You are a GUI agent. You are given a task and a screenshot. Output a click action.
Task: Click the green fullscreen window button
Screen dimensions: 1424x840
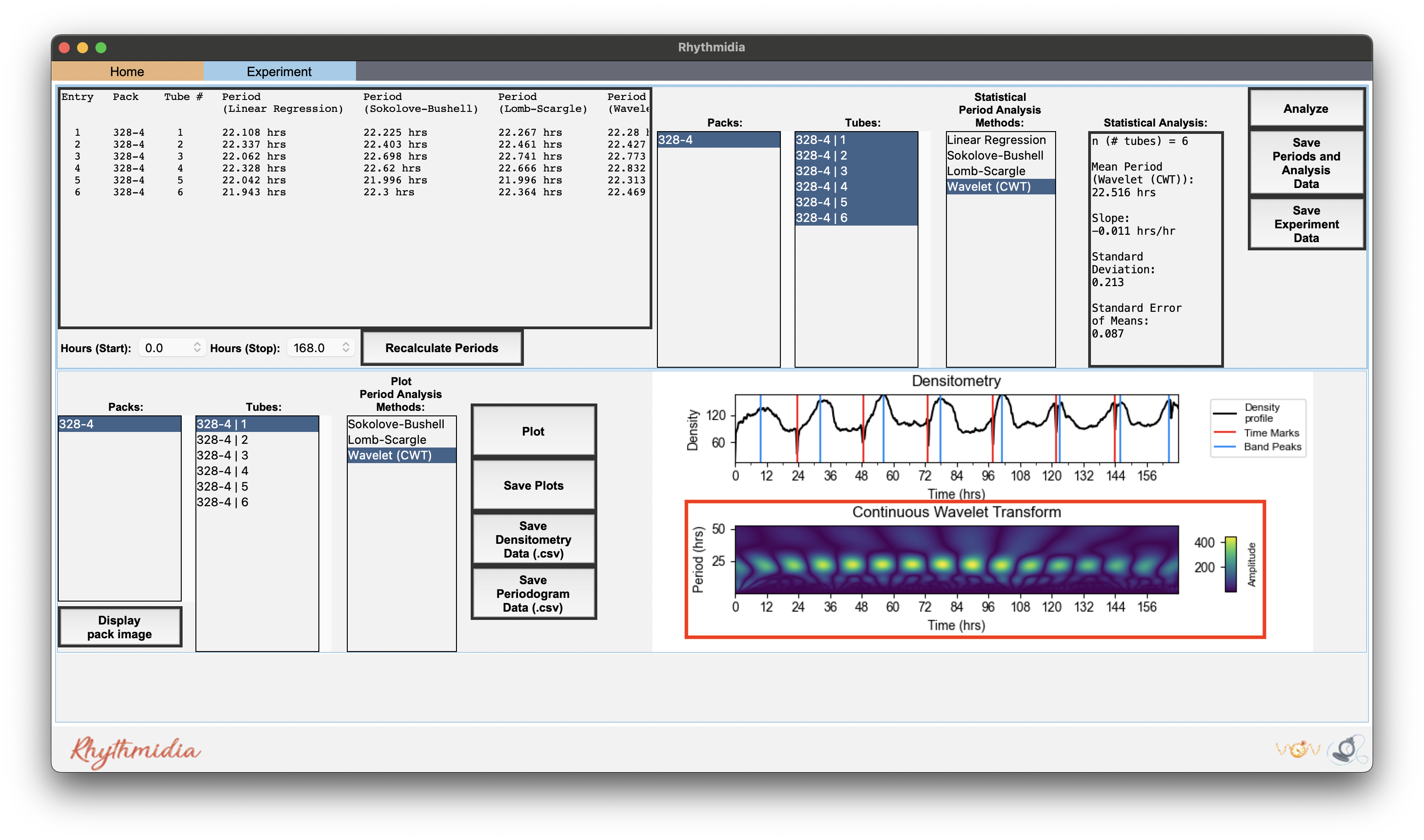101,48
